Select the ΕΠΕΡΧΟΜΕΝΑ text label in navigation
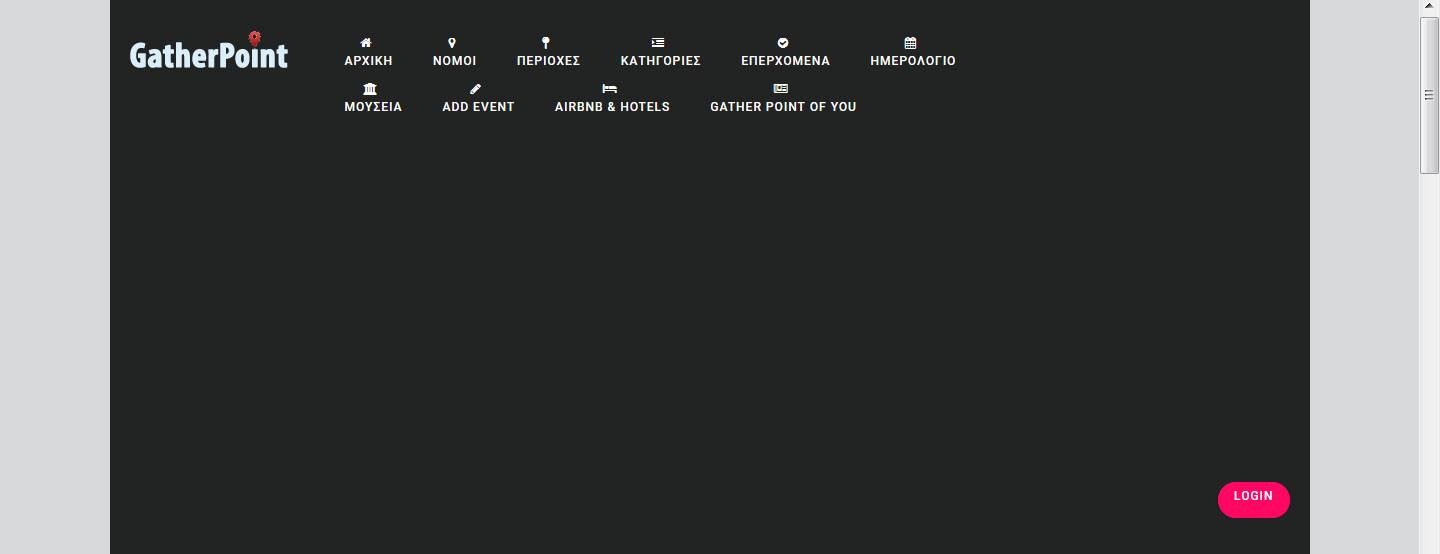 (785, 61)
